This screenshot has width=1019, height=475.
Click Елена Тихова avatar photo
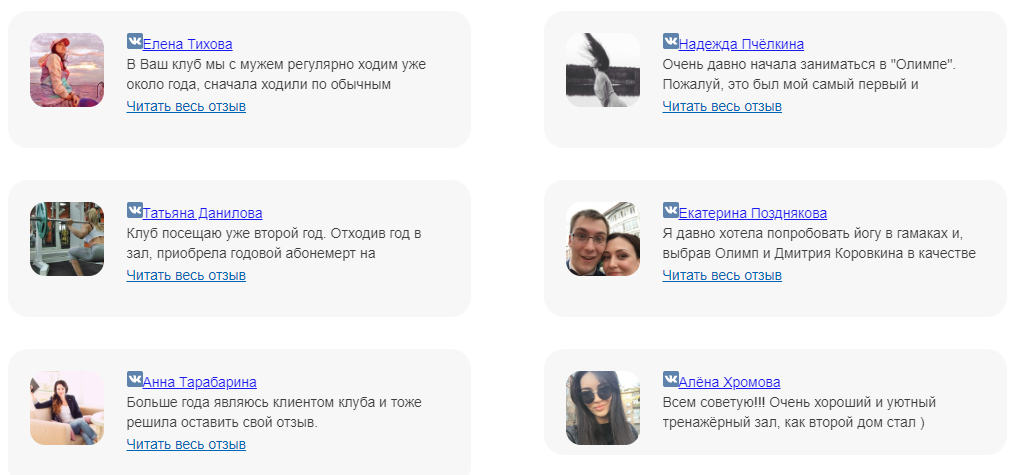pyautogui.click(x=67, y=70)
